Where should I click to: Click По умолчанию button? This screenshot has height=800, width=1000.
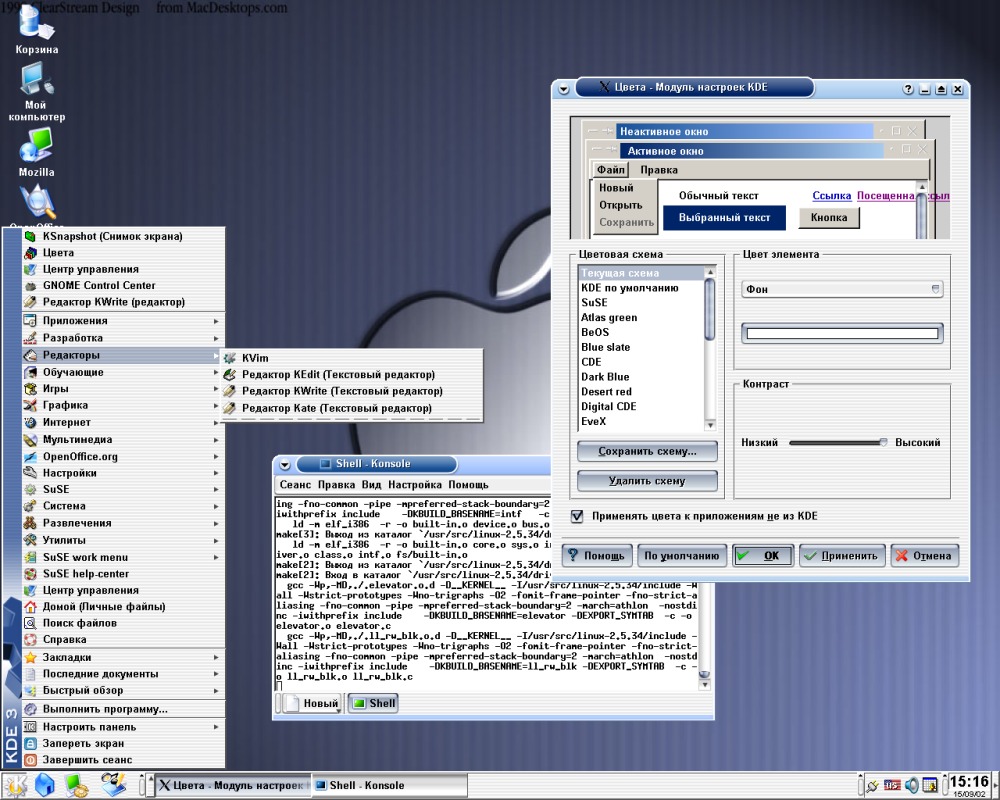click(682, 556)
